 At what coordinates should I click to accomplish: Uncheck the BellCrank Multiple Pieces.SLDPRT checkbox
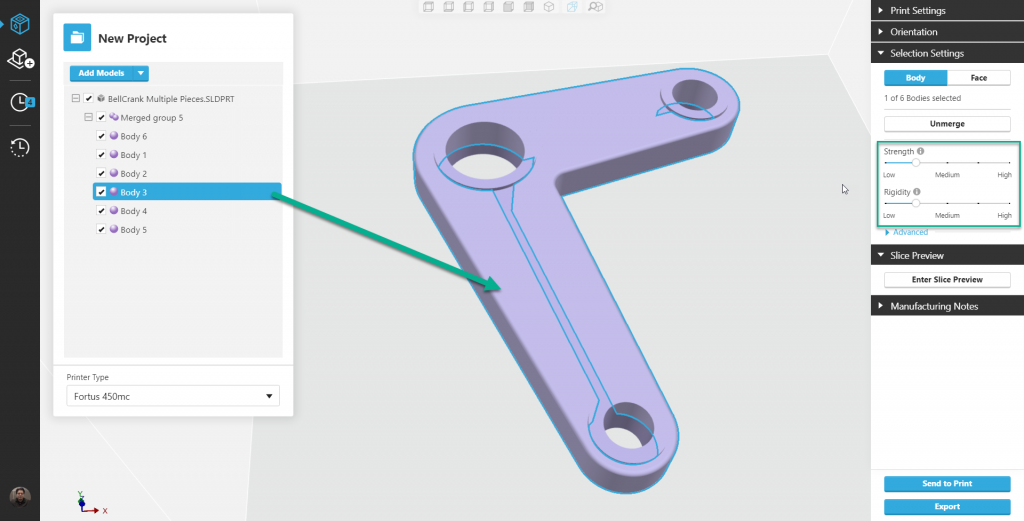click(89, 99)
